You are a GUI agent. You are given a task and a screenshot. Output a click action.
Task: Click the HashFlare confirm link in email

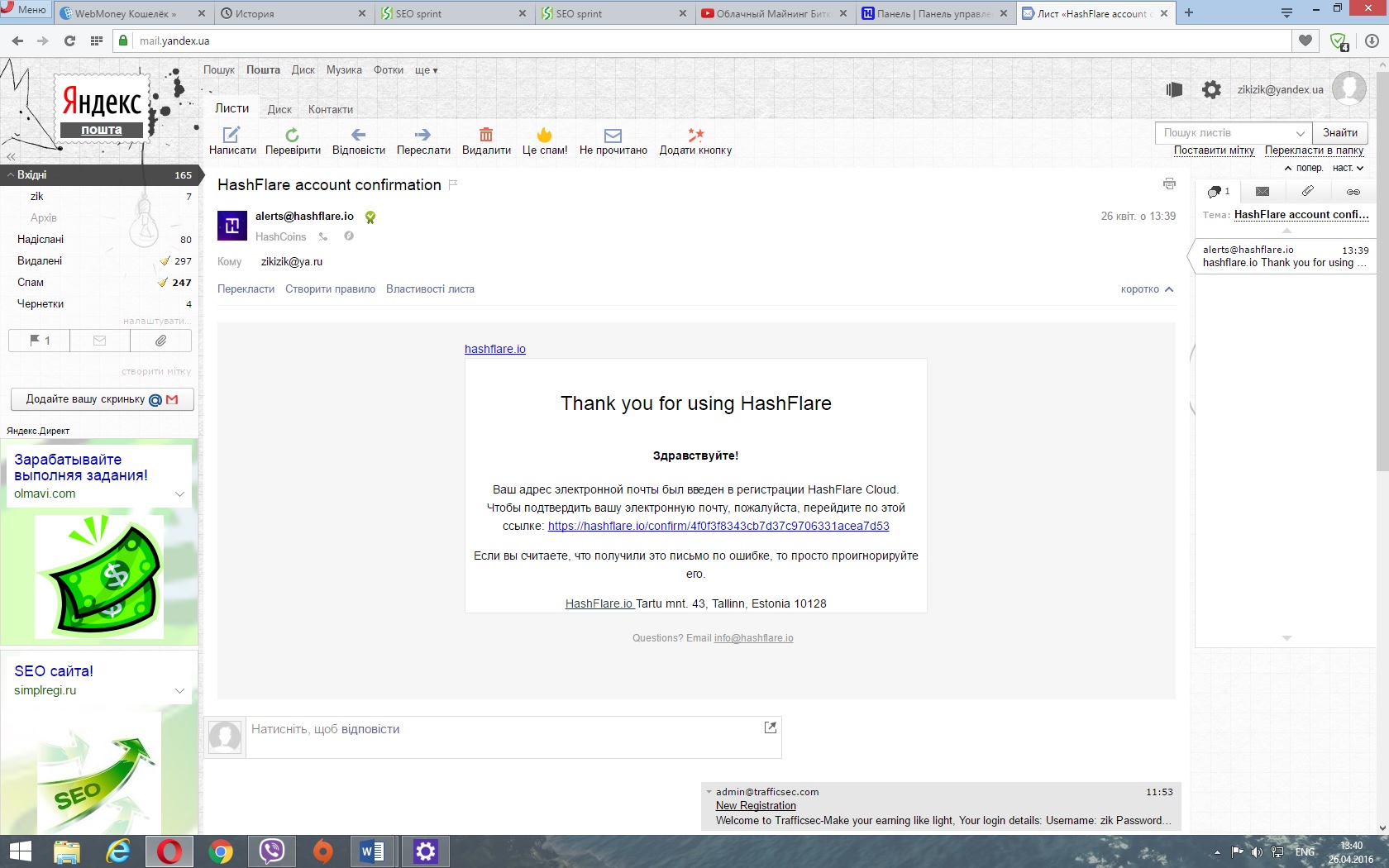coord(718,526)
